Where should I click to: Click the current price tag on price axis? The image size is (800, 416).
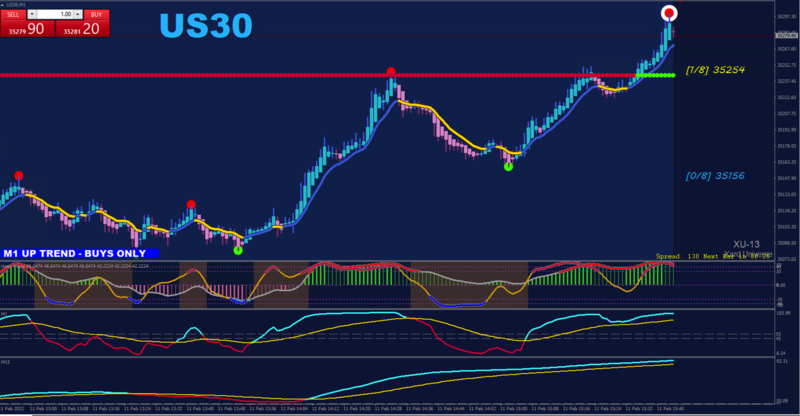pyautogui.click(x=786, y=35)
